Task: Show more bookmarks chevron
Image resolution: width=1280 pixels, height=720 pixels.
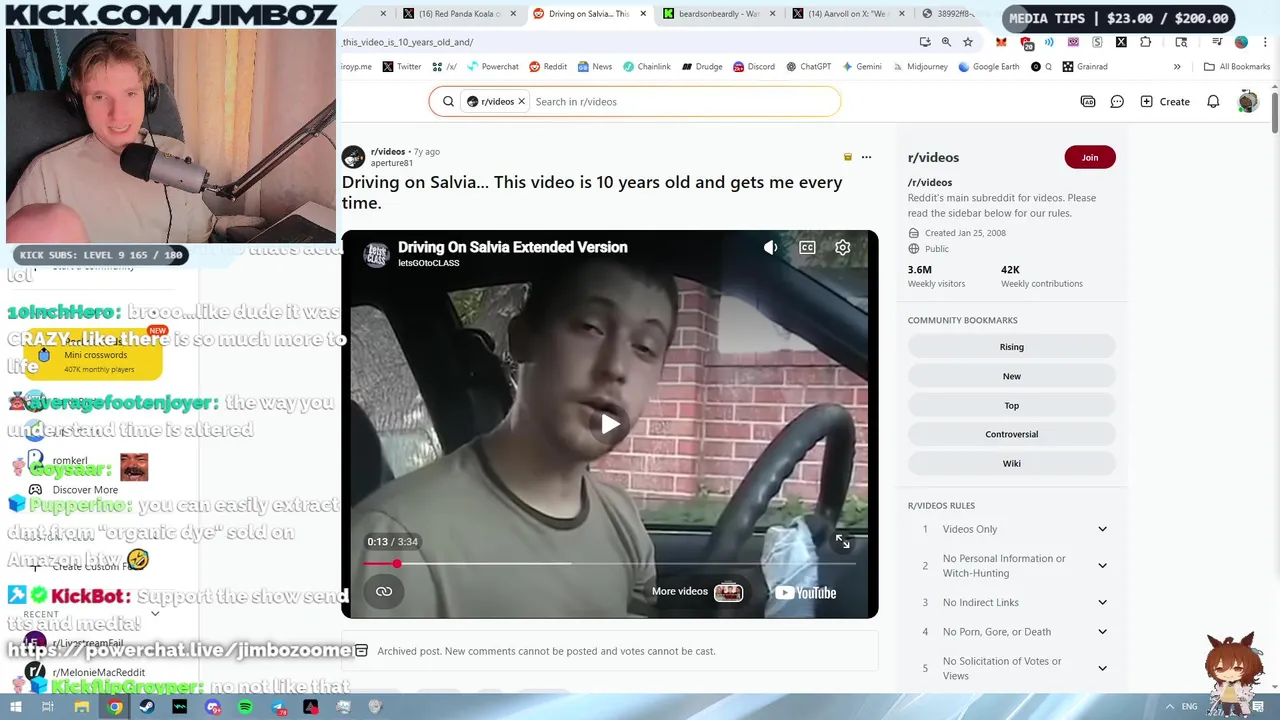Action: click(x=1177, y=67)
